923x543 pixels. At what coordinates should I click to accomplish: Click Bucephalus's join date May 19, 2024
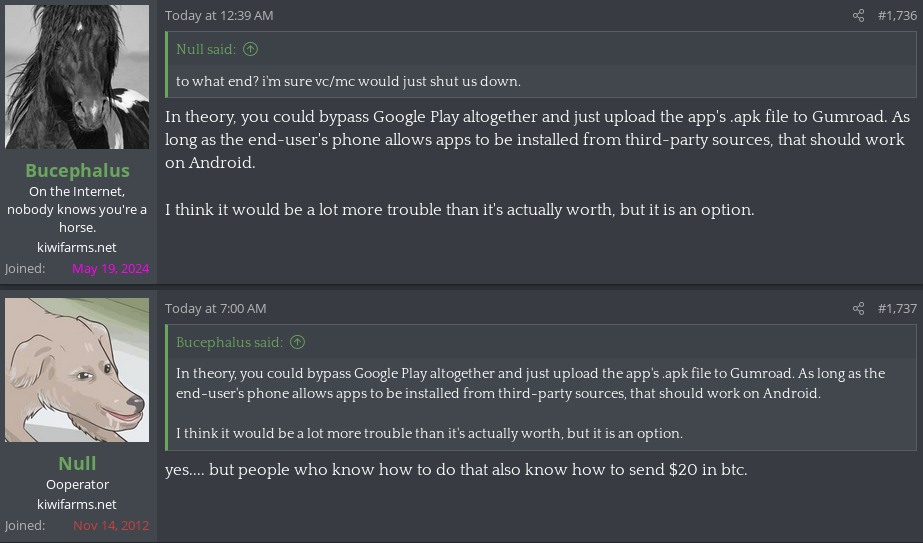[x=110, y=268]
